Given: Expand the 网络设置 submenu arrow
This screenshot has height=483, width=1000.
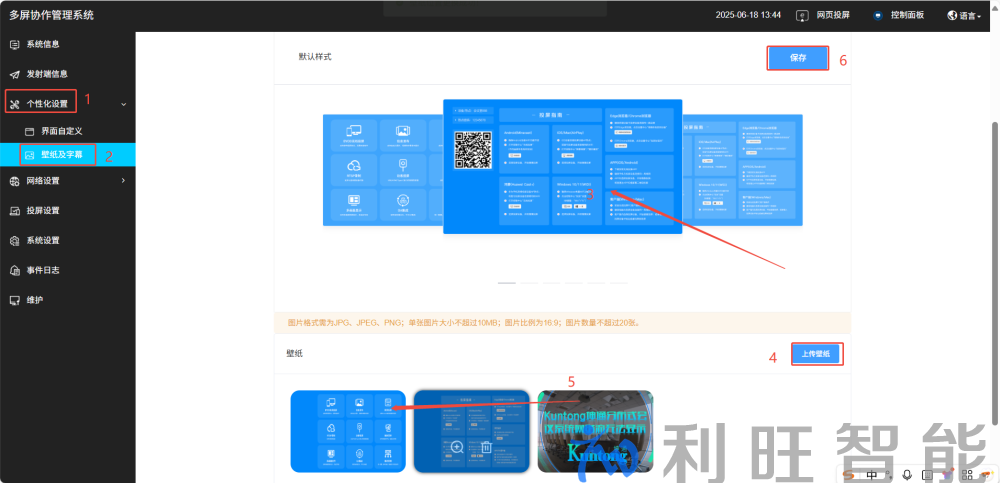Looking at the screenshot, I should pyautogui.click(x=124, y=181).
